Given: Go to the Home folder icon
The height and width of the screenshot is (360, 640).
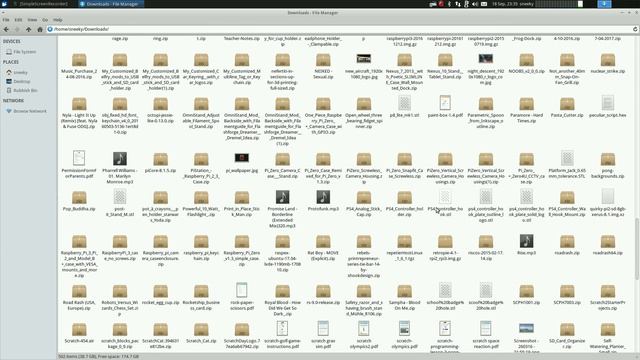Looking at the screenshot, I should coord(40,29).
